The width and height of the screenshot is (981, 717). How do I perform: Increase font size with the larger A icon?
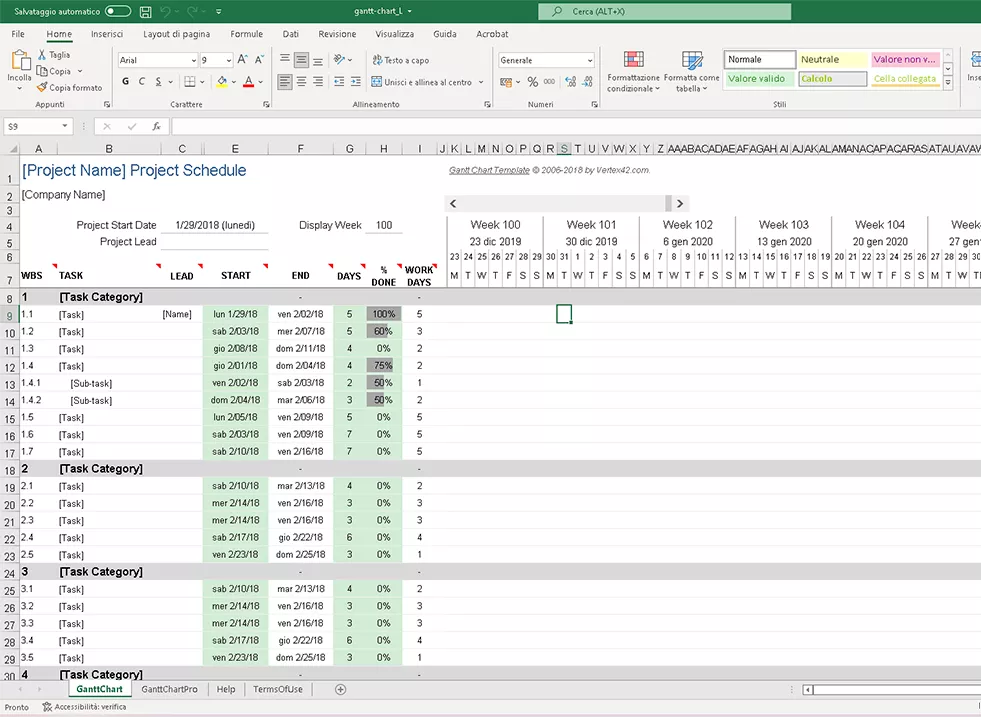242,59
